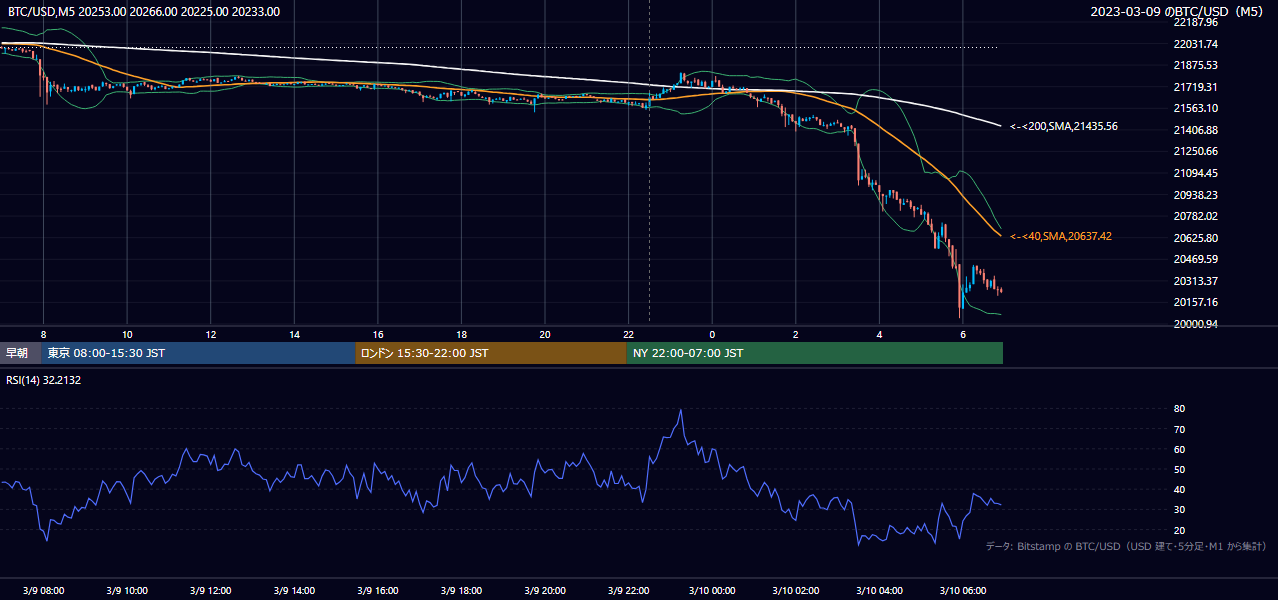Click the NY 22:00-07:00 JST session bar
The width and height of the screenshot is (1278, 600).
point(815,353)
